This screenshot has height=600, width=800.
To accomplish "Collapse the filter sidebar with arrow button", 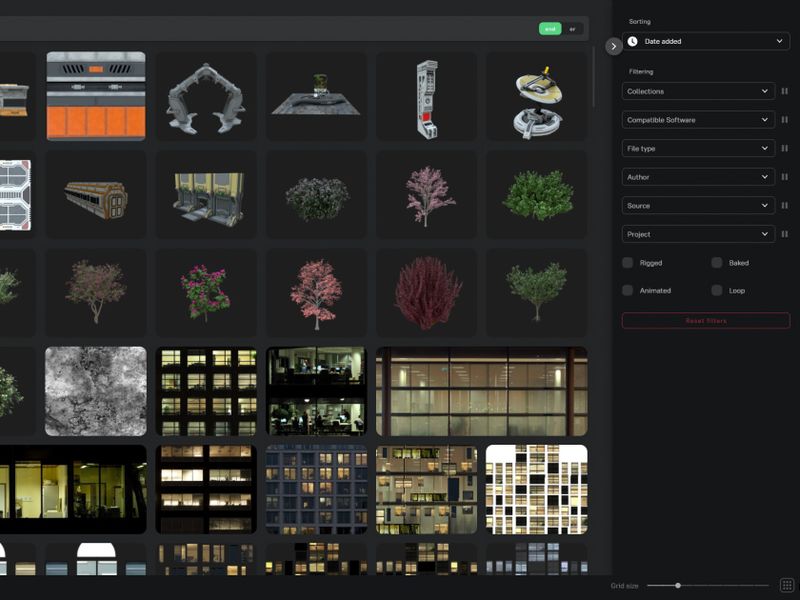I will (x=614, y=46).
